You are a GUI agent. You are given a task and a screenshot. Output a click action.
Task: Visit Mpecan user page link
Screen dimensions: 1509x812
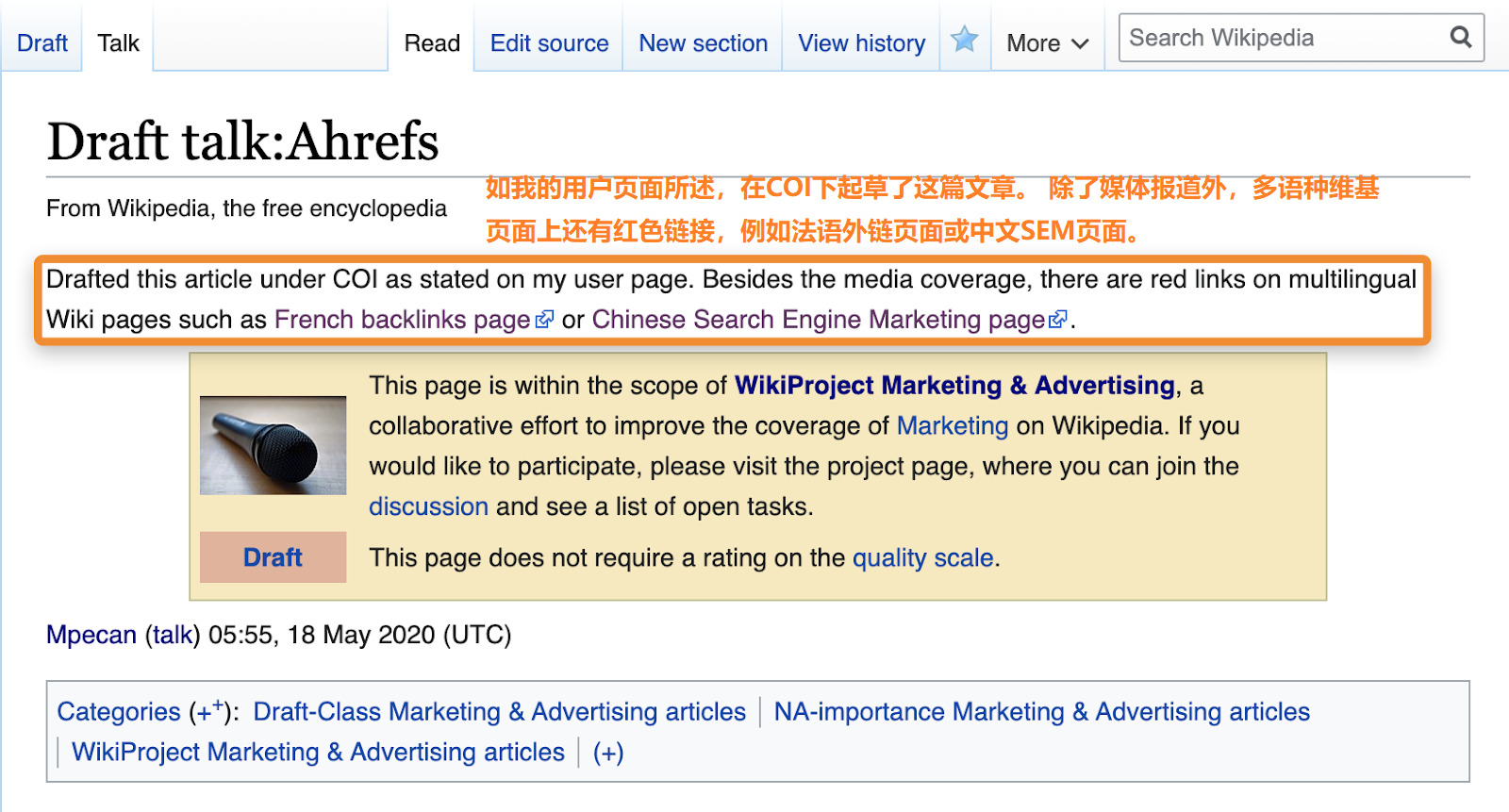[x=91, y=636]
